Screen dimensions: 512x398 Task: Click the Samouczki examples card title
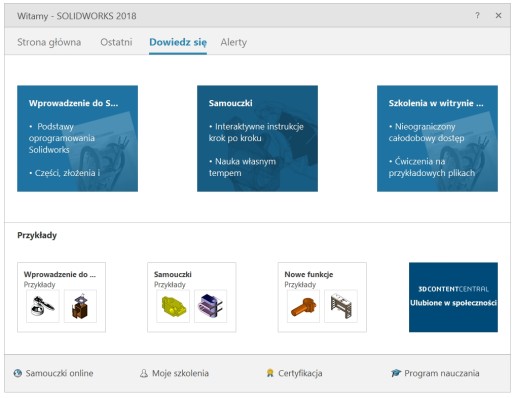173,274
